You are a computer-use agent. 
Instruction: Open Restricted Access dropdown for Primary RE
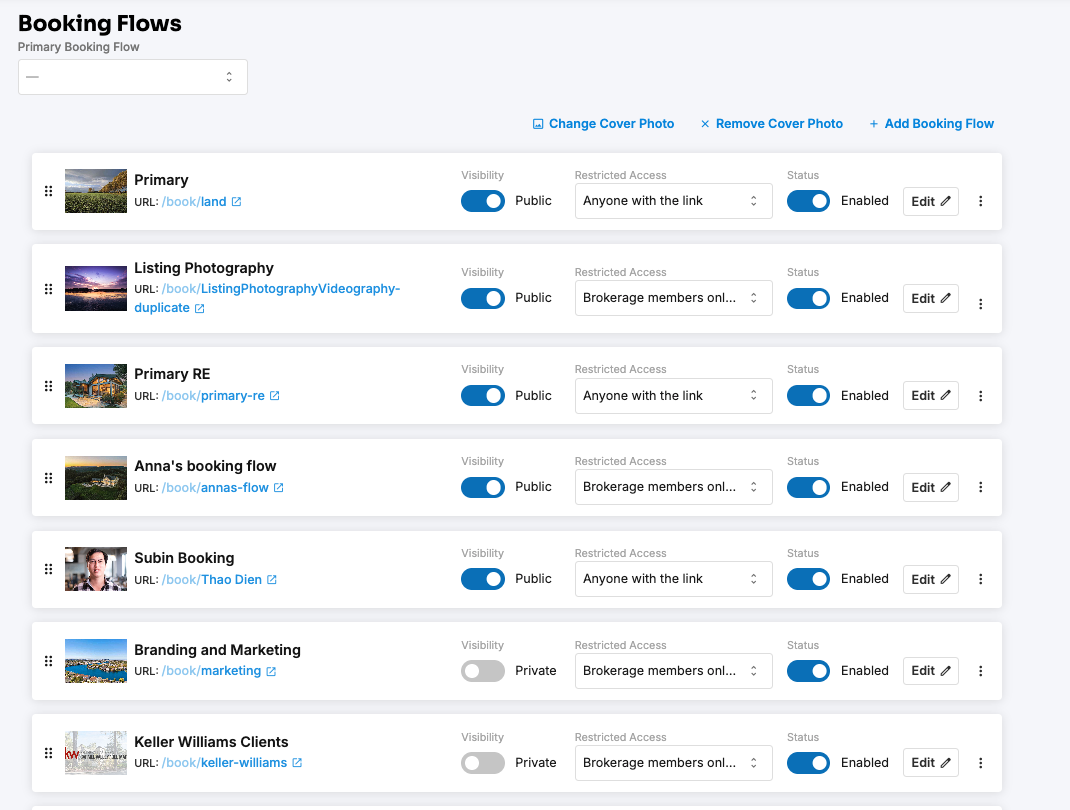pos(674,396)
